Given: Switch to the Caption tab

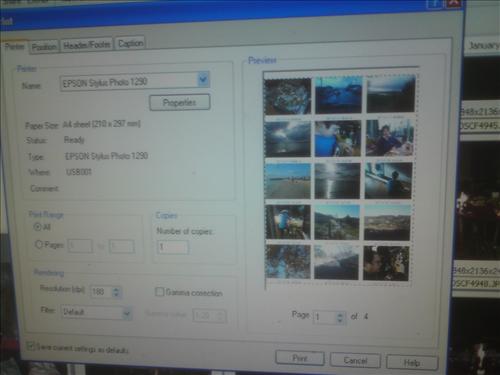Looking at the screenshot, I should [x=131, y=43].
